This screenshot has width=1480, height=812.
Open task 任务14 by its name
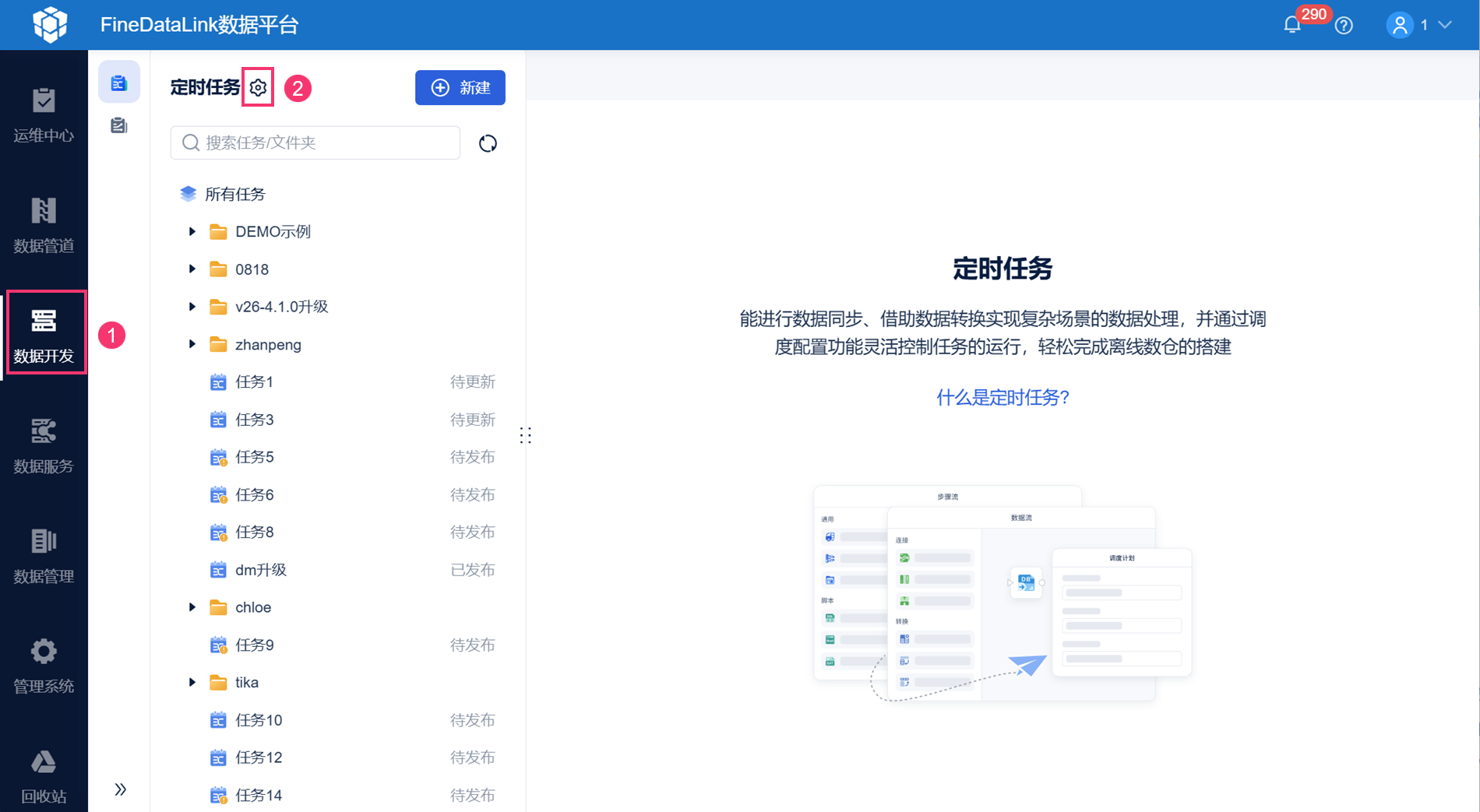click(259, 795)
